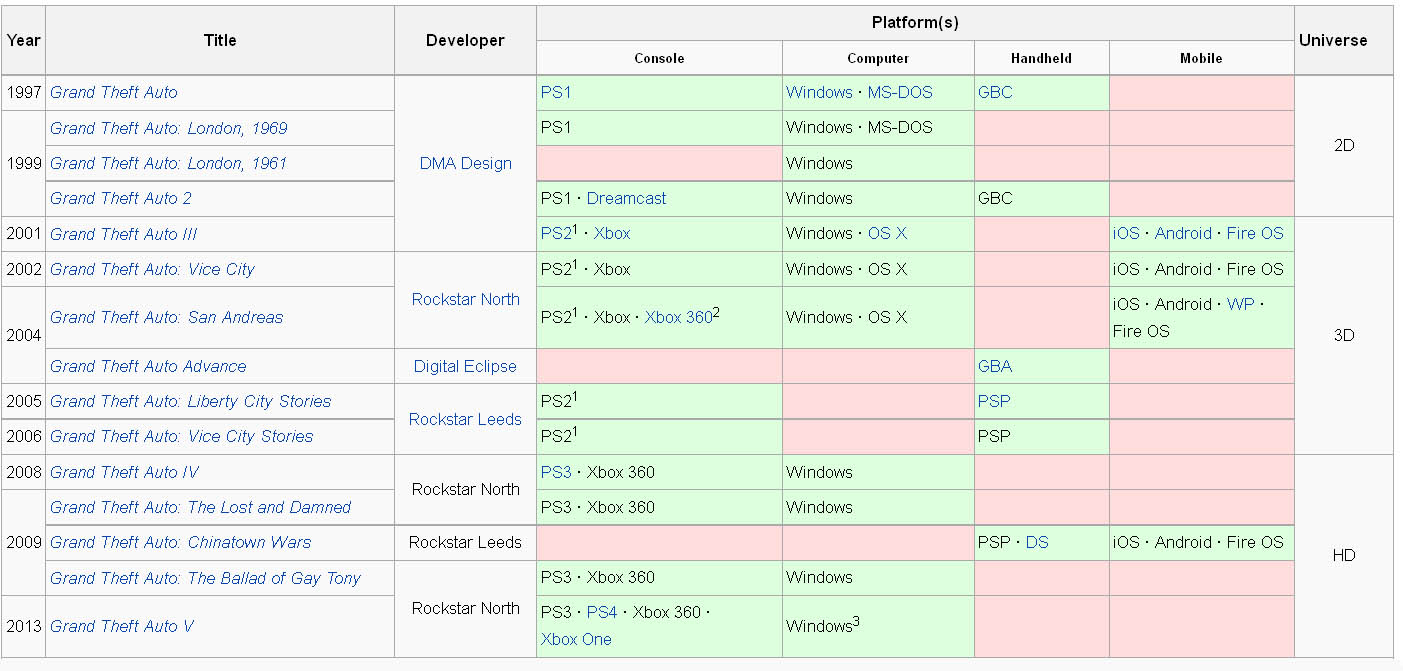Open the Grand Theft Auto 1997 title link
The image size is (1403, 671).
coord(114,92)
